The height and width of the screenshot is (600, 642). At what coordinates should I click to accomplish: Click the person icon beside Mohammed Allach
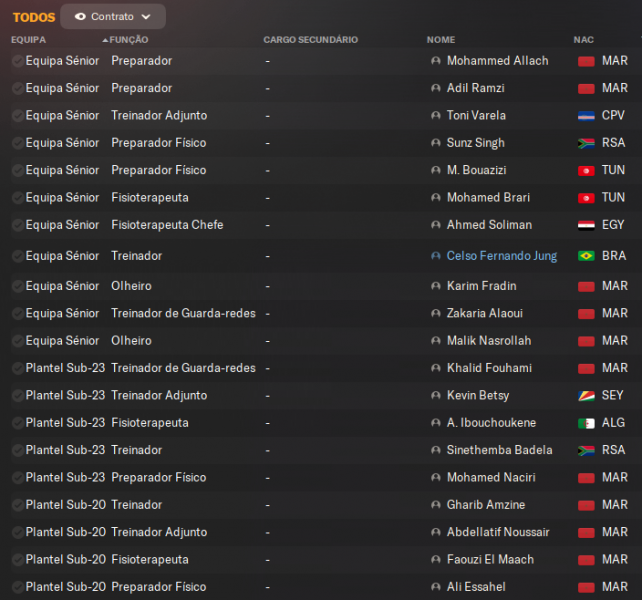(x=435, y=61)
